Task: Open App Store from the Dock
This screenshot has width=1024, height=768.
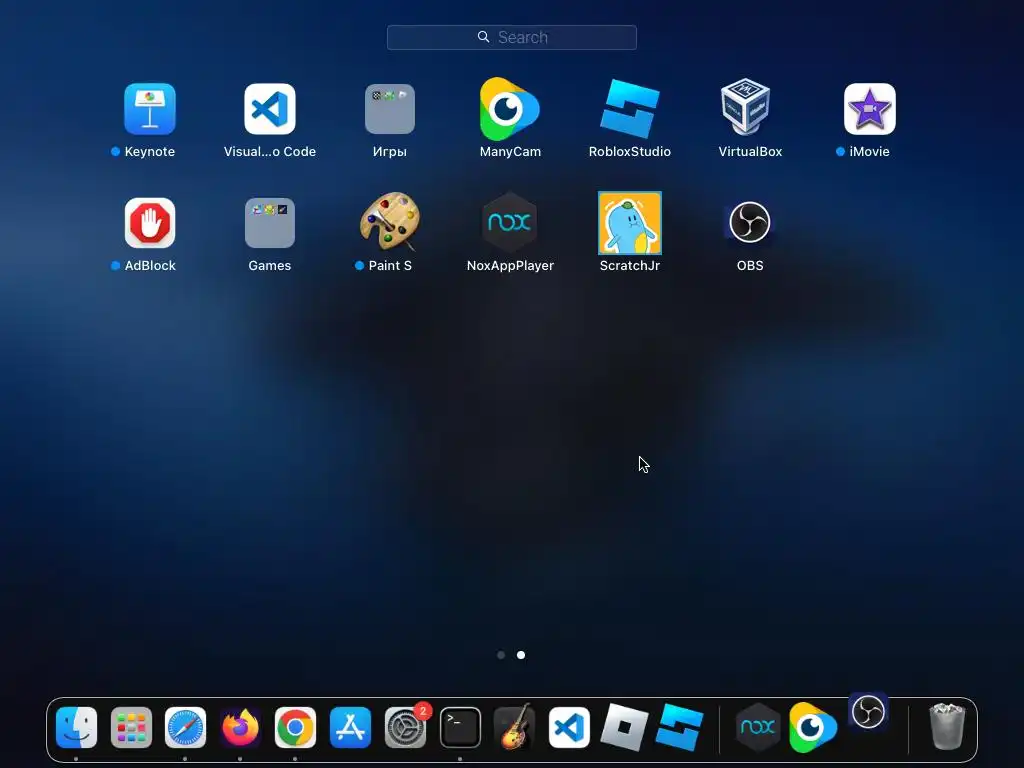Action: click(x=350, y=727)
